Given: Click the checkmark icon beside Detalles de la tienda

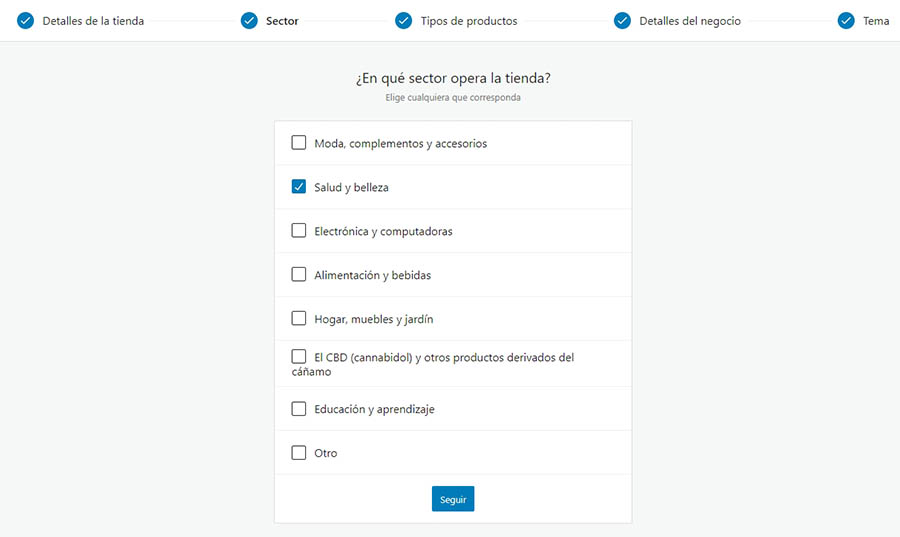Looking at the screenshot, I should (26, 21).
